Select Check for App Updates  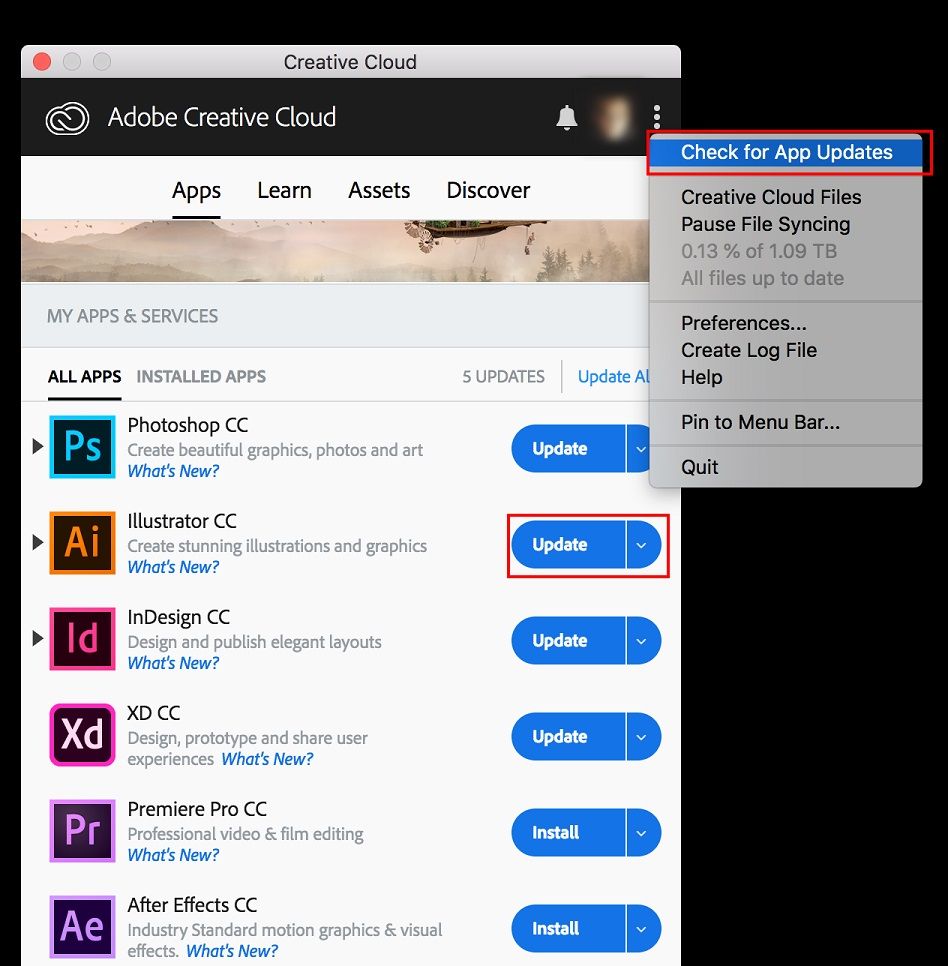[786, 153]
